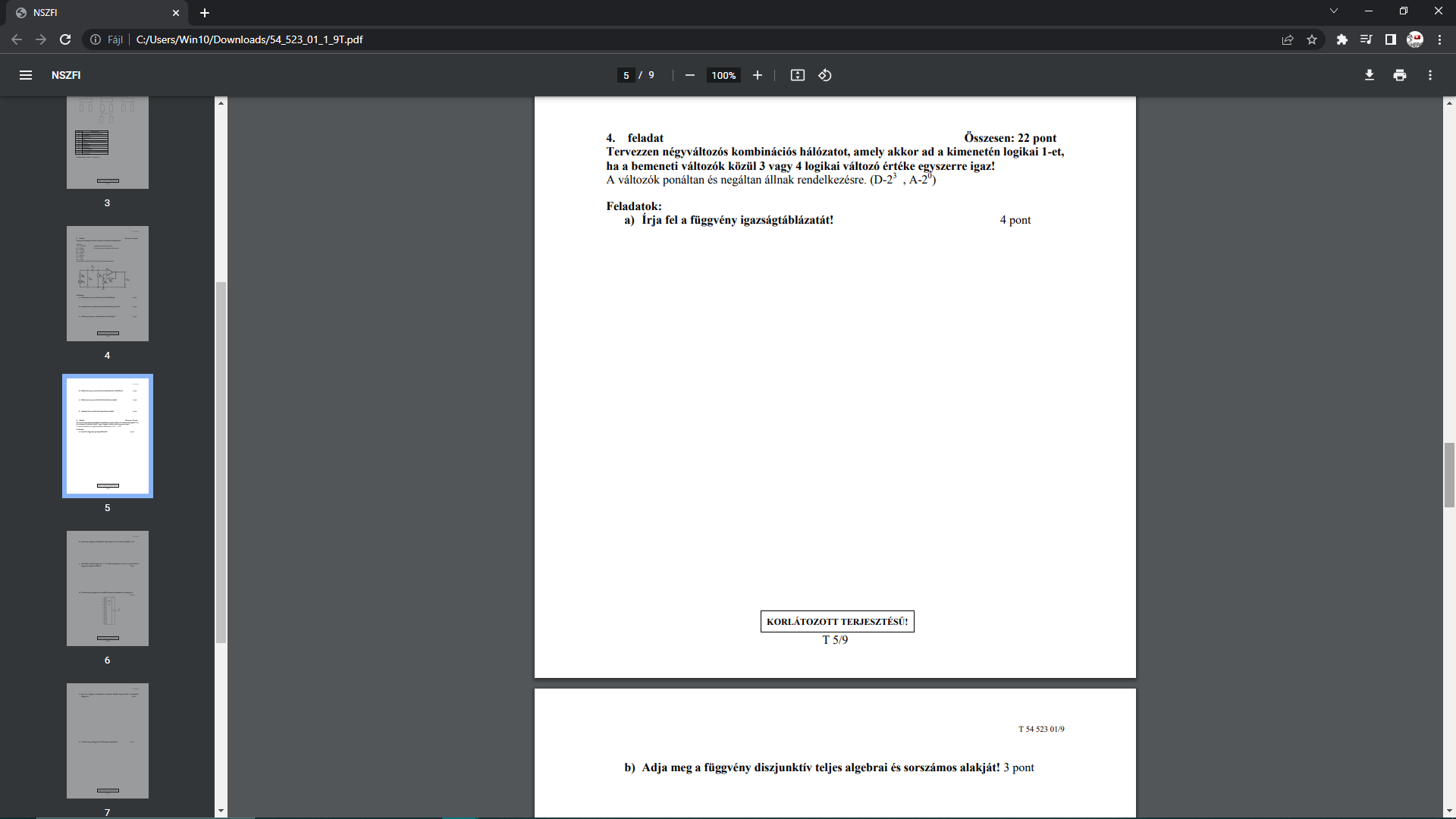Bookmark this page with star icon

click(x=1312, y=39)
